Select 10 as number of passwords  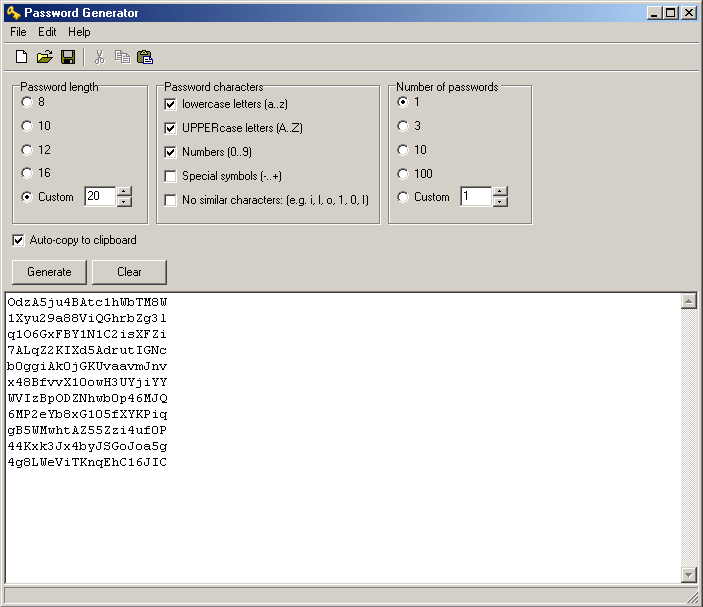pos(403,150)
